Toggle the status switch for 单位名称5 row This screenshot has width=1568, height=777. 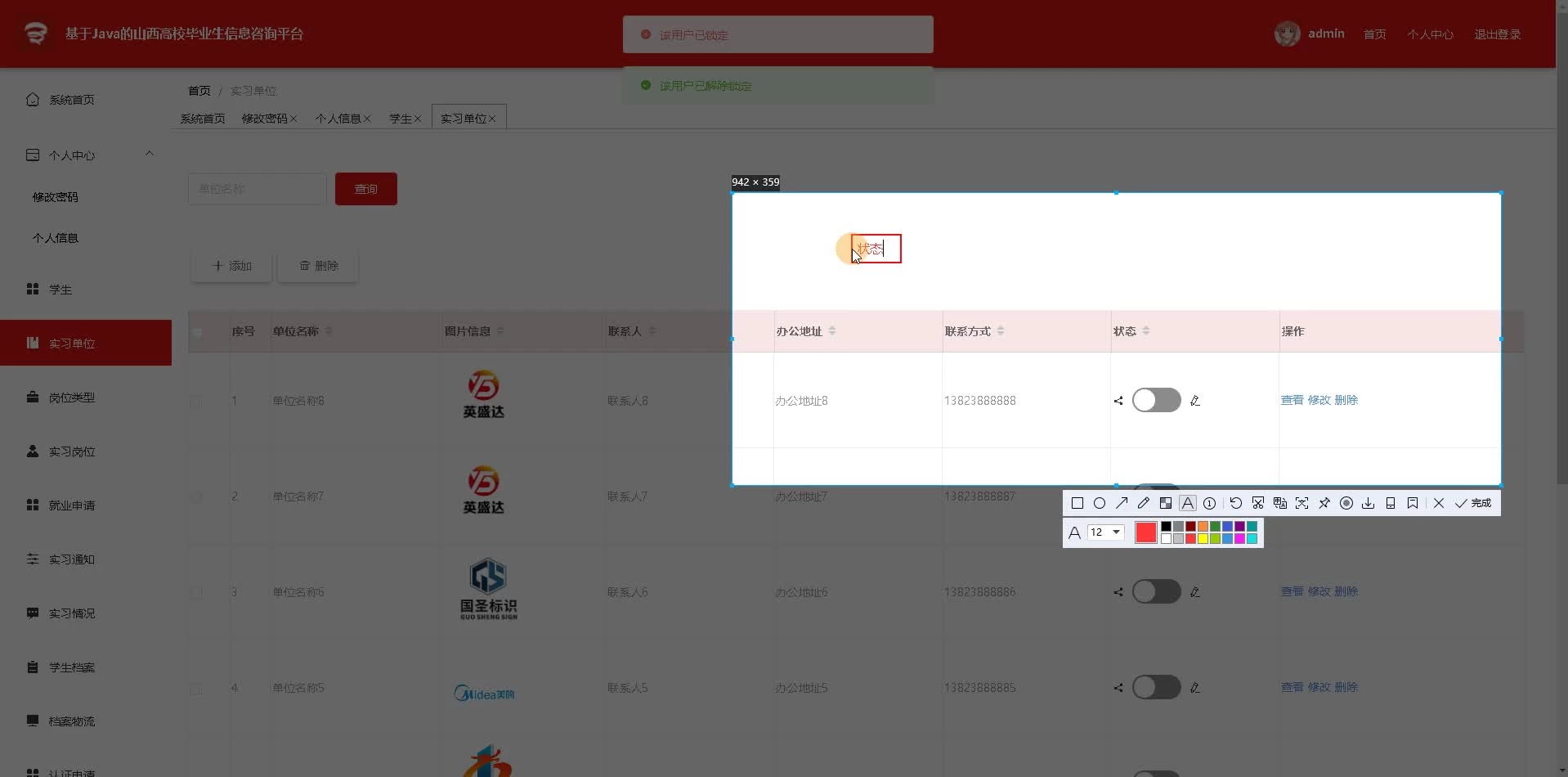point(1156,687)
